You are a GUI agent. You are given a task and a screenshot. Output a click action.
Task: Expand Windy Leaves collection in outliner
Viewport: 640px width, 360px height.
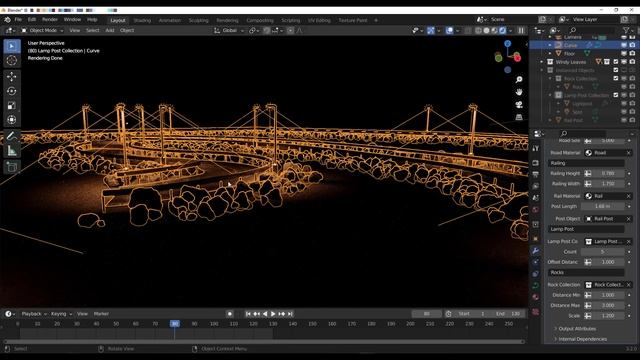point(542,62)
